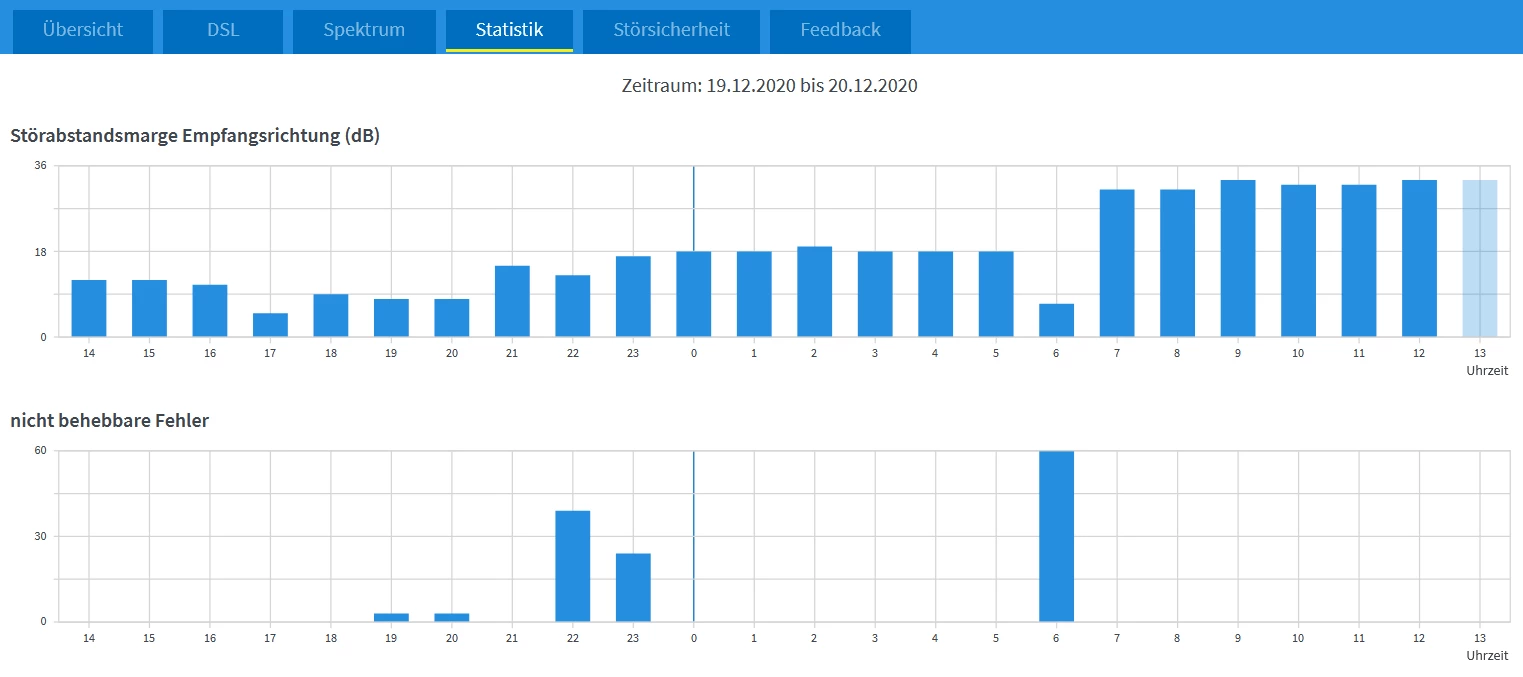The width and height of the screenshot is (1523, 677).
Task: Click the hour 23 bar in Störabstandsmarge chart
Action: (x=633, y=297)
